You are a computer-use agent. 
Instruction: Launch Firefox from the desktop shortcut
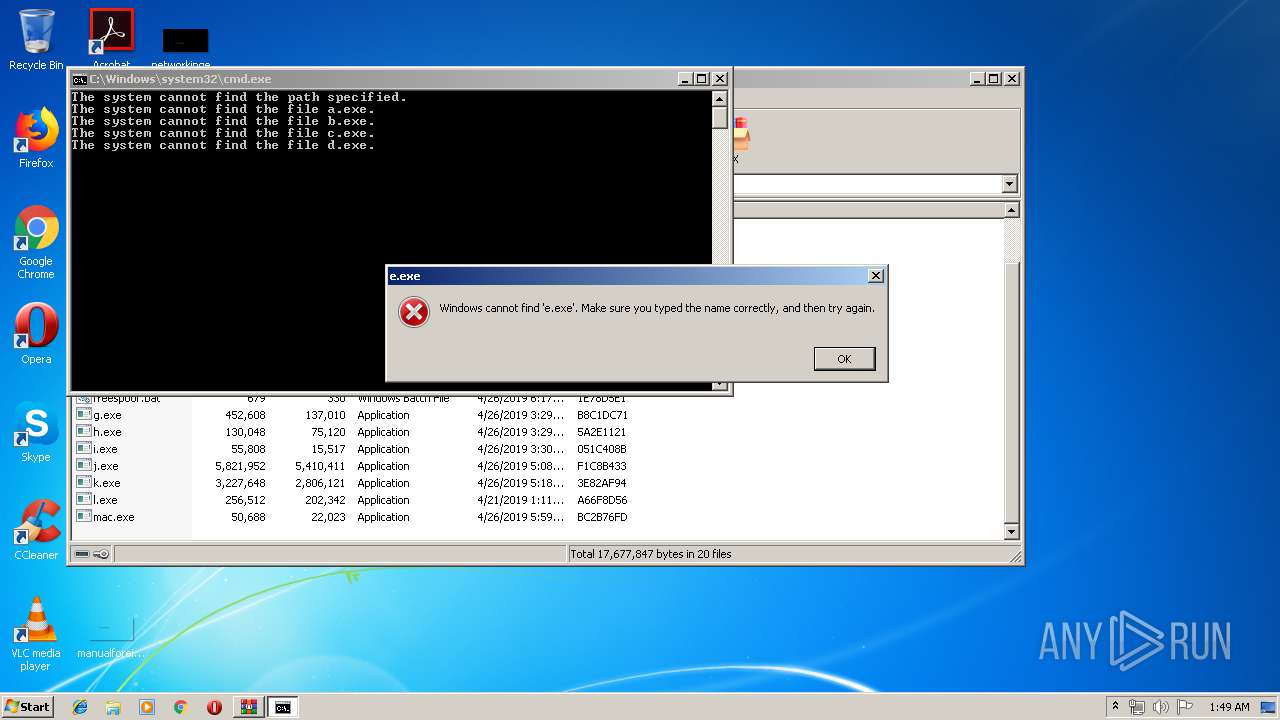36,138
